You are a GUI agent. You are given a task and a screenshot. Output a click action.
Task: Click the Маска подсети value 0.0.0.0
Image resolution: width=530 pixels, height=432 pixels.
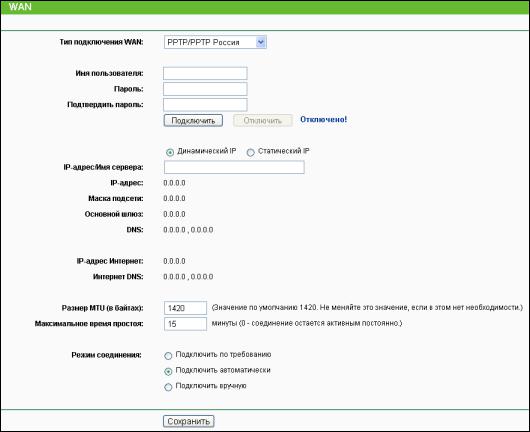click(174, 198)
